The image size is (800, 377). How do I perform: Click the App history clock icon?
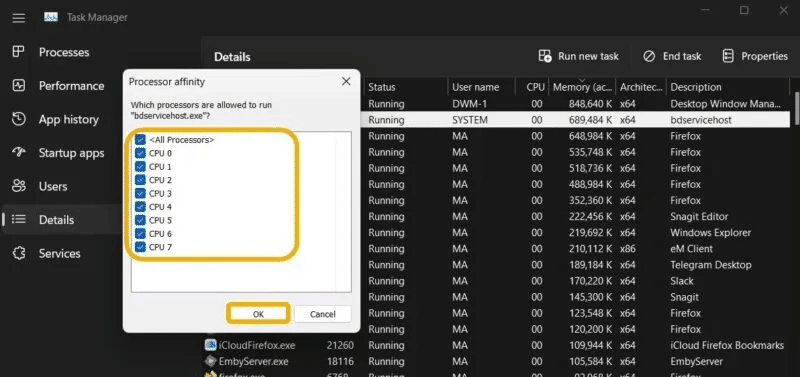point(19,119)
